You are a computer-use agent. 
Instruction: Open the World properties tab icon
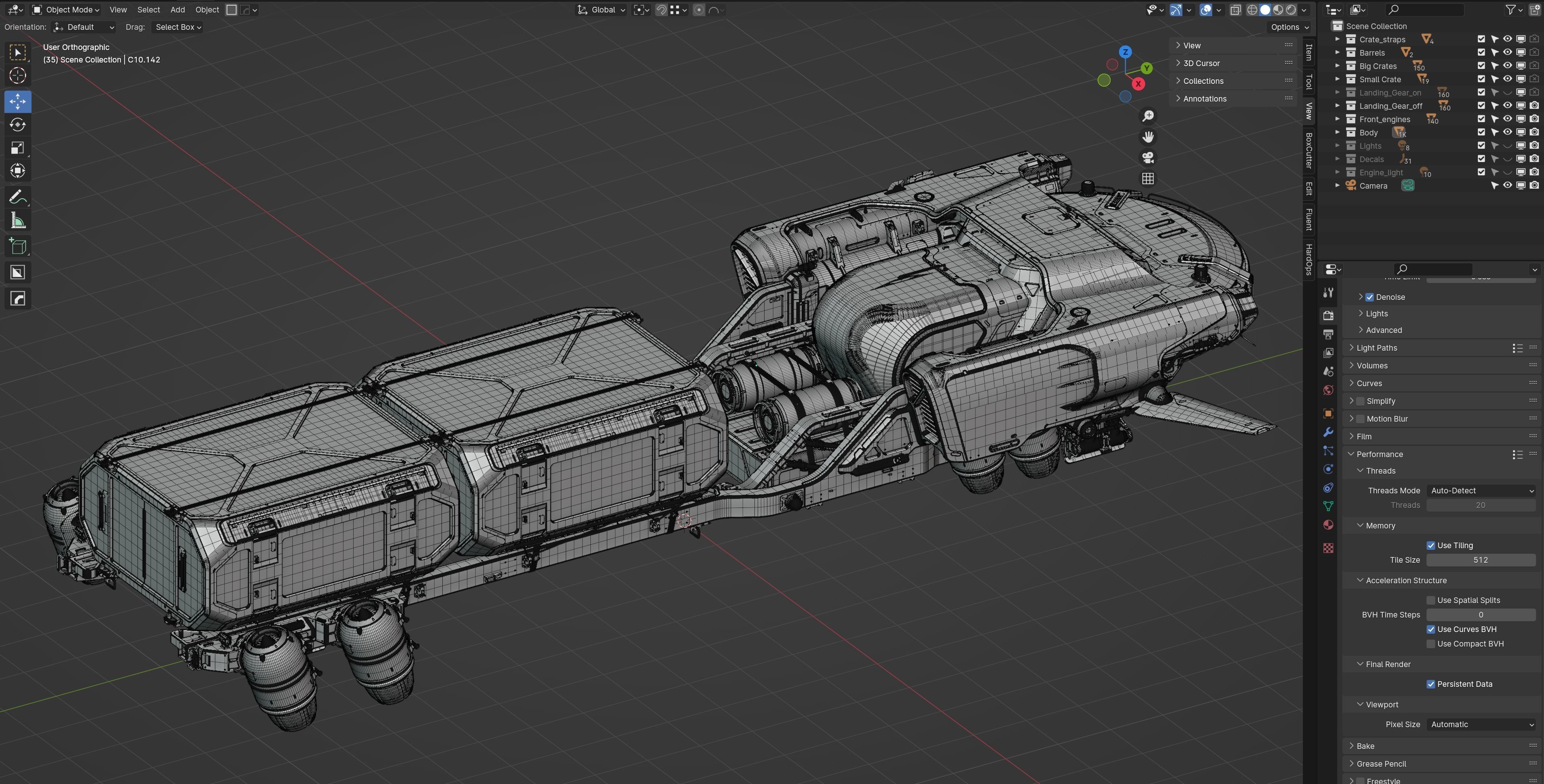[1328, 391]
